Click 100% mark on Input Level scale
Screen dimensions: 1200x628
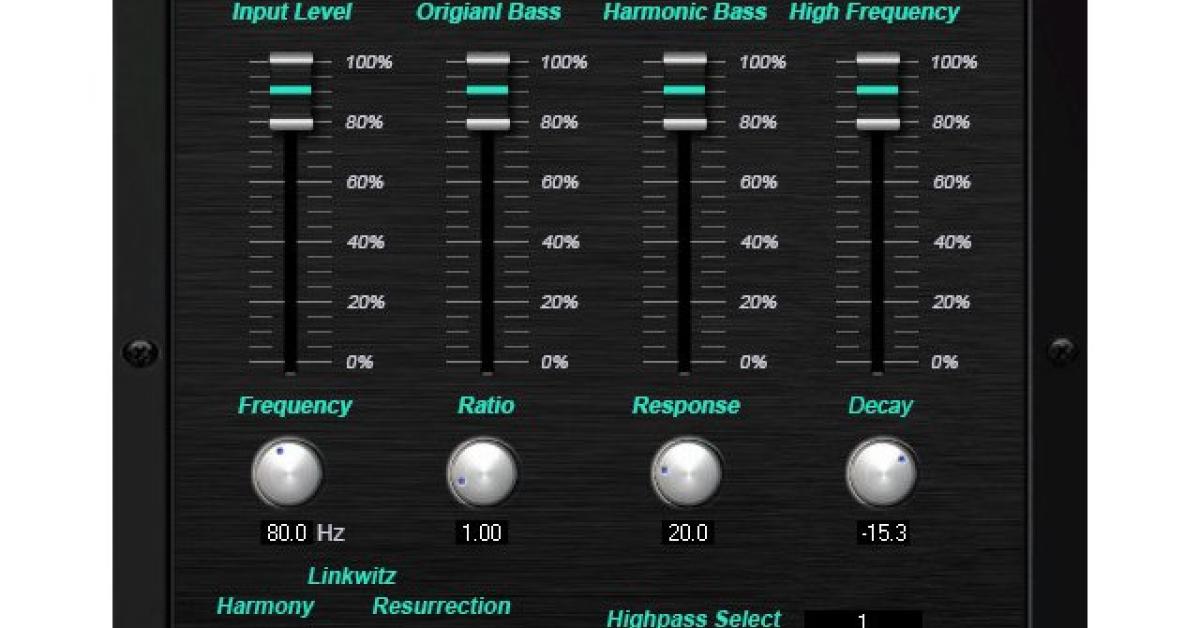tap(369, 62)
